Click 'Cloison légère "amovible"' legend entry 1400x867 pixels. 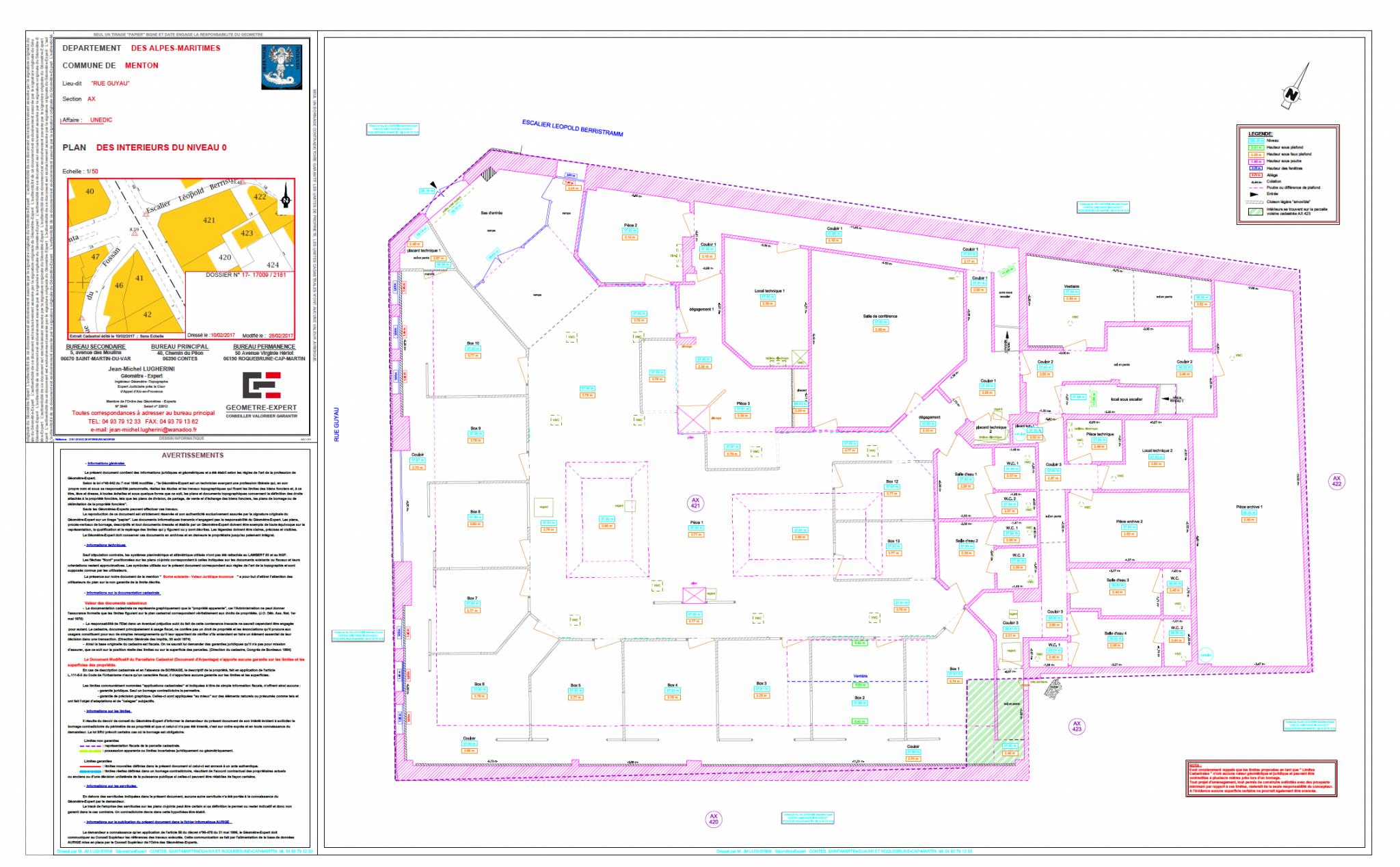1289,202
